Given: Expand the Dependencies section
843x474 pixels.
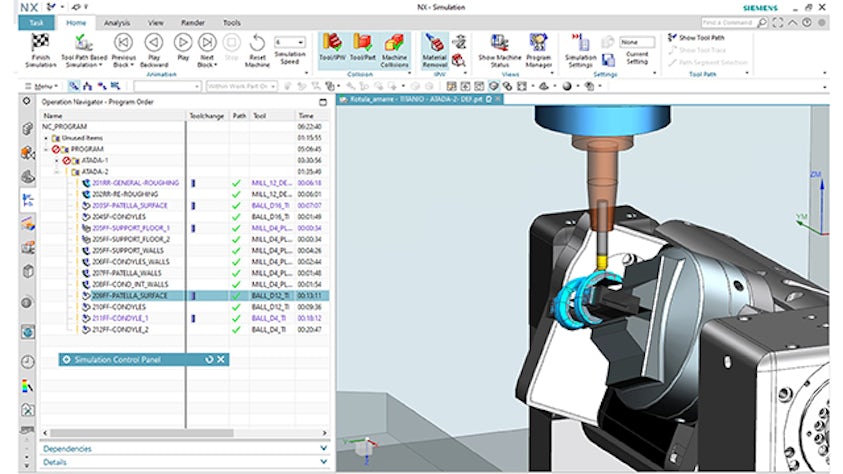Looking at the screenshot, I should pos(184,448).
